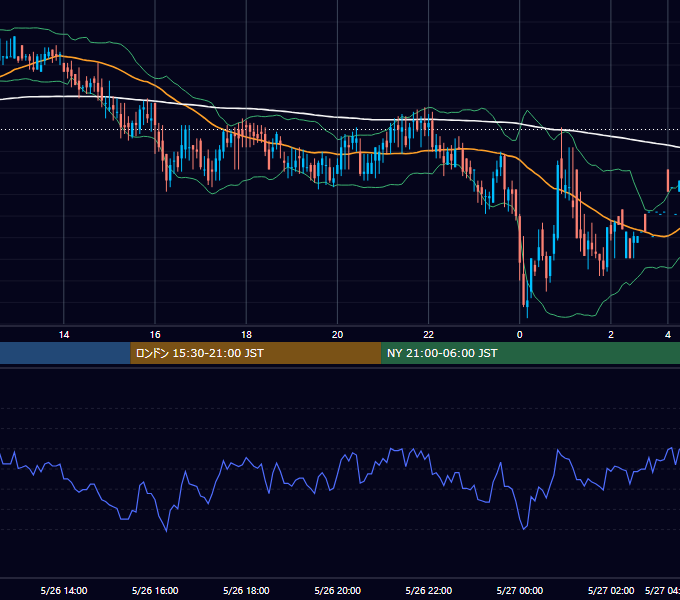
Task: Click the 4 hour axis label
Action: click(668, 335)
